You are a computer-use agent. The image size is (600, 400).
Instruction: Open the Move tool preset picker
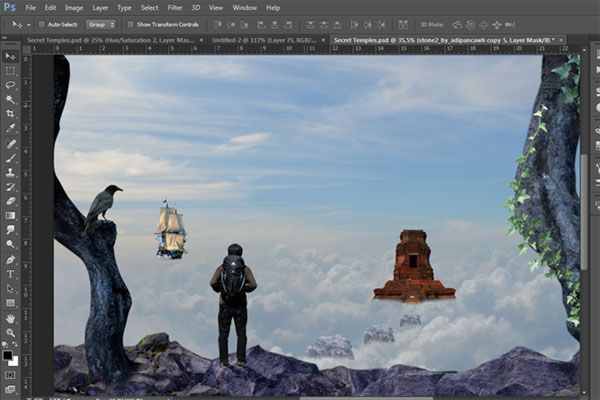click(18, 24)
